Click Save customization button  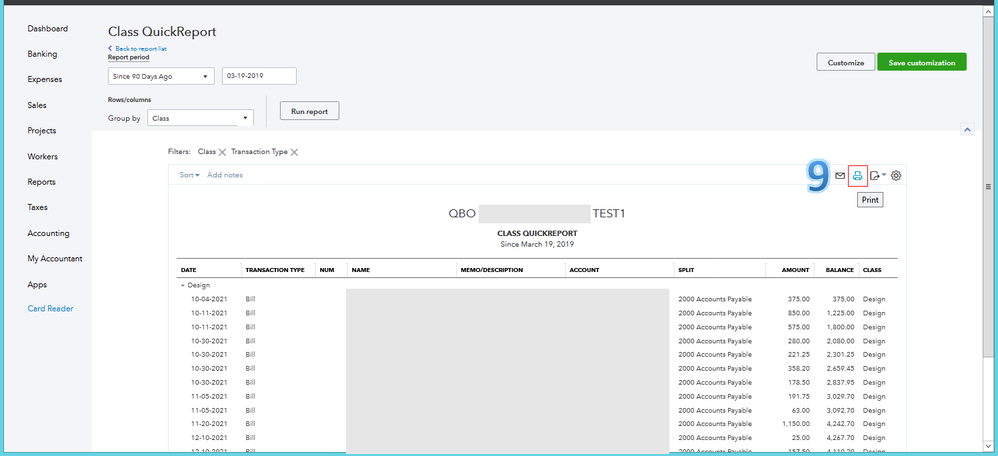pyautogui.click(x=922, y=62)
